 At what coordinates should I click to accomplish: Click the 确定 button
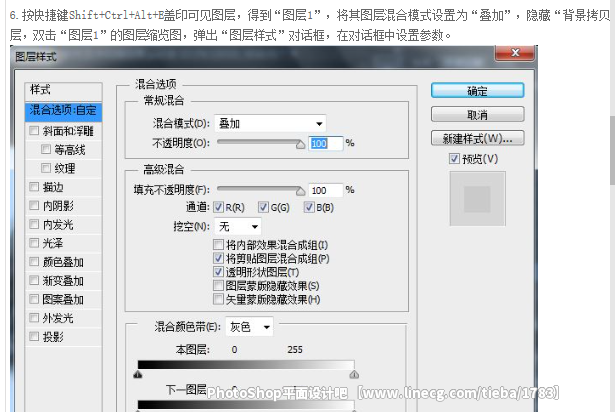(x=477, y=91)
